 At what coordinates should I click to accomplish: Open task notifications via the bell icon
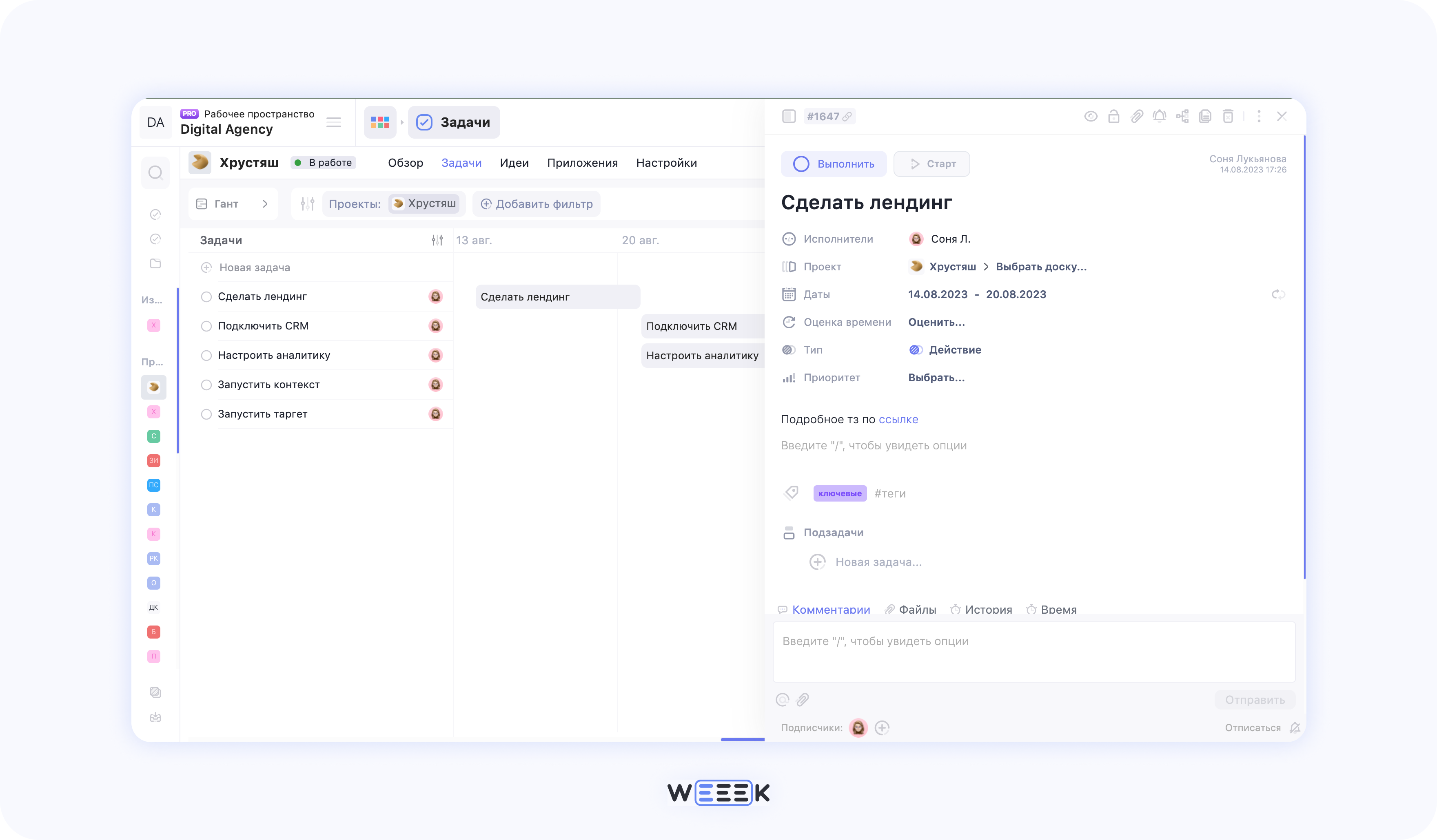tap(1160, 116)
